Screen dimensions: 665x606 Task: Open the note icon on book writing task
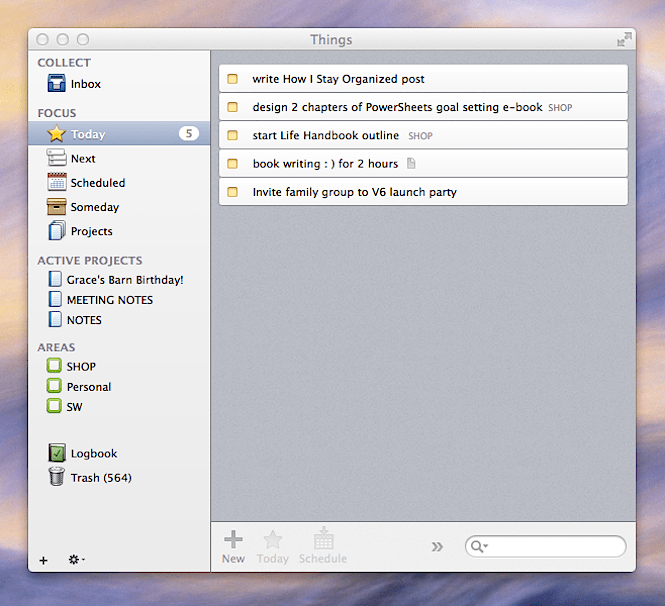coord(411,163)
